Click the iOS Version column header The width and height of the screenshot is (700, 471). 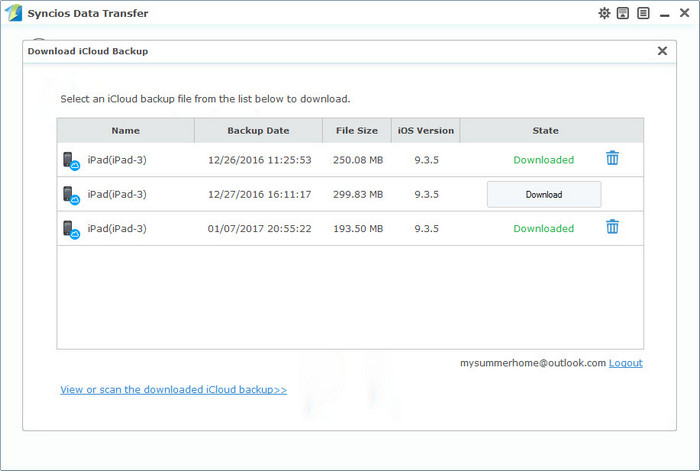[426, 130]
